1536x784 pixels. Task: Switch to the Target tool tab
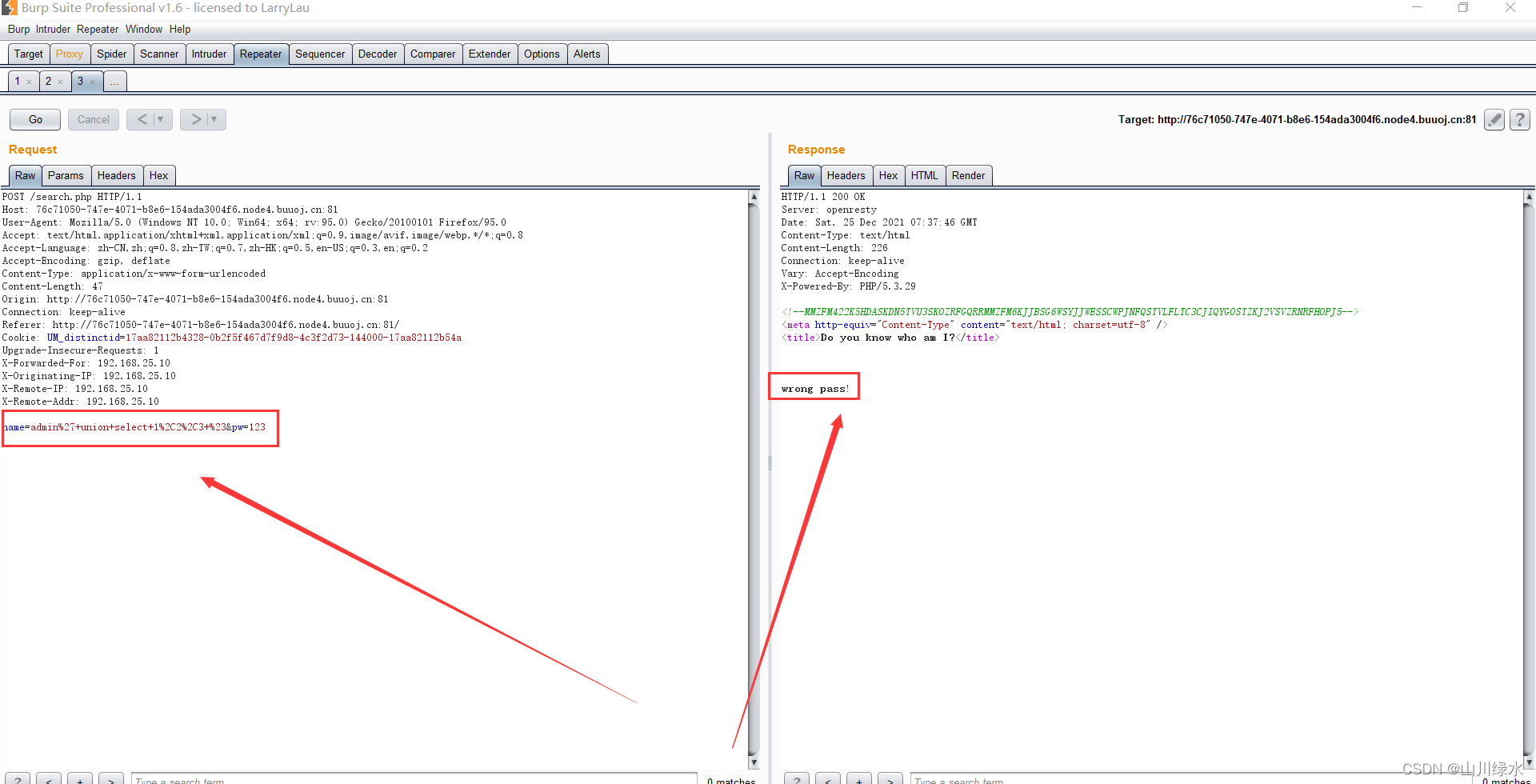coord(29,54)
